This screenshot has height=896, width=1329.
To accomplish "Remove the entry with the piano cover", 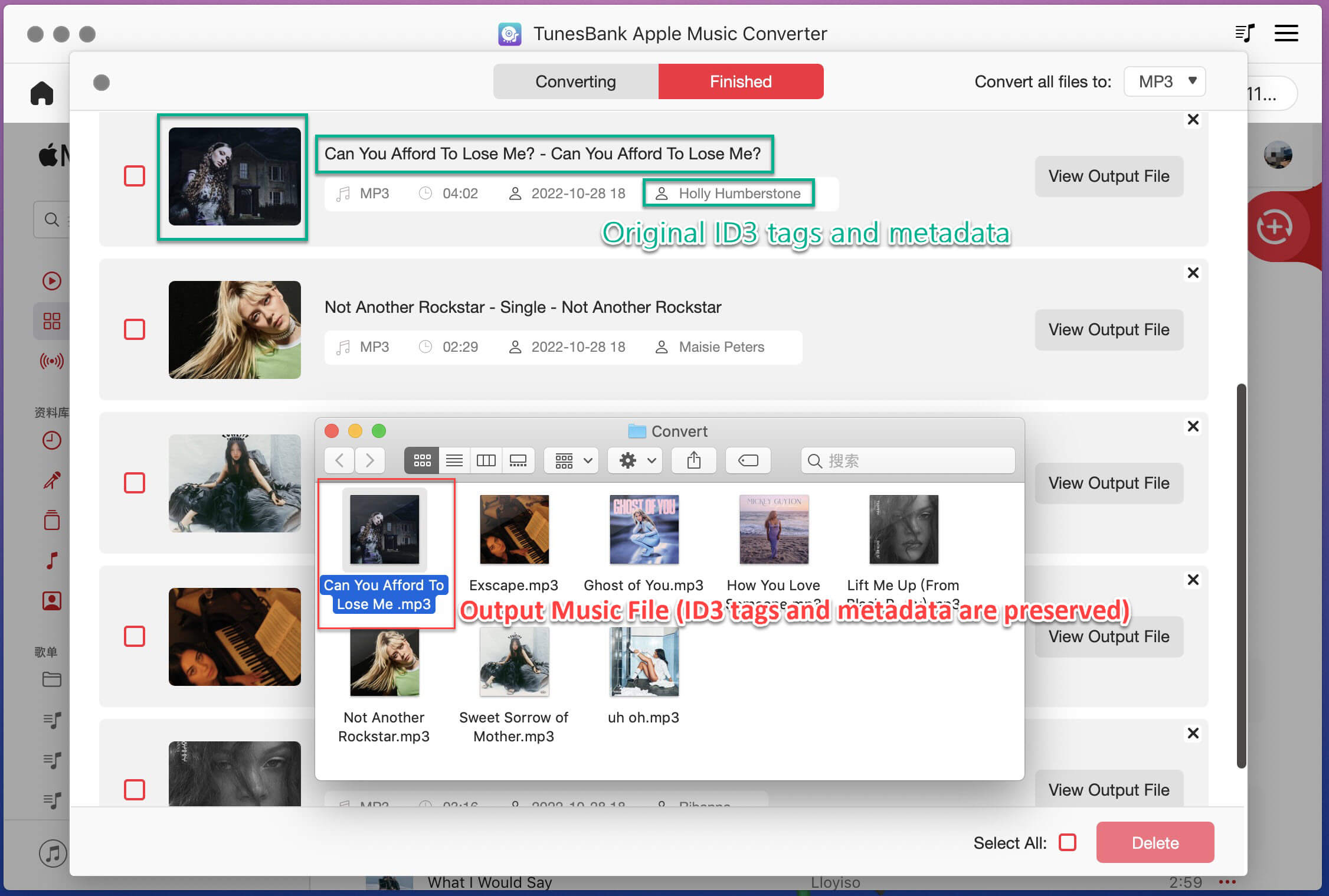I will [x=1193, y=580].
